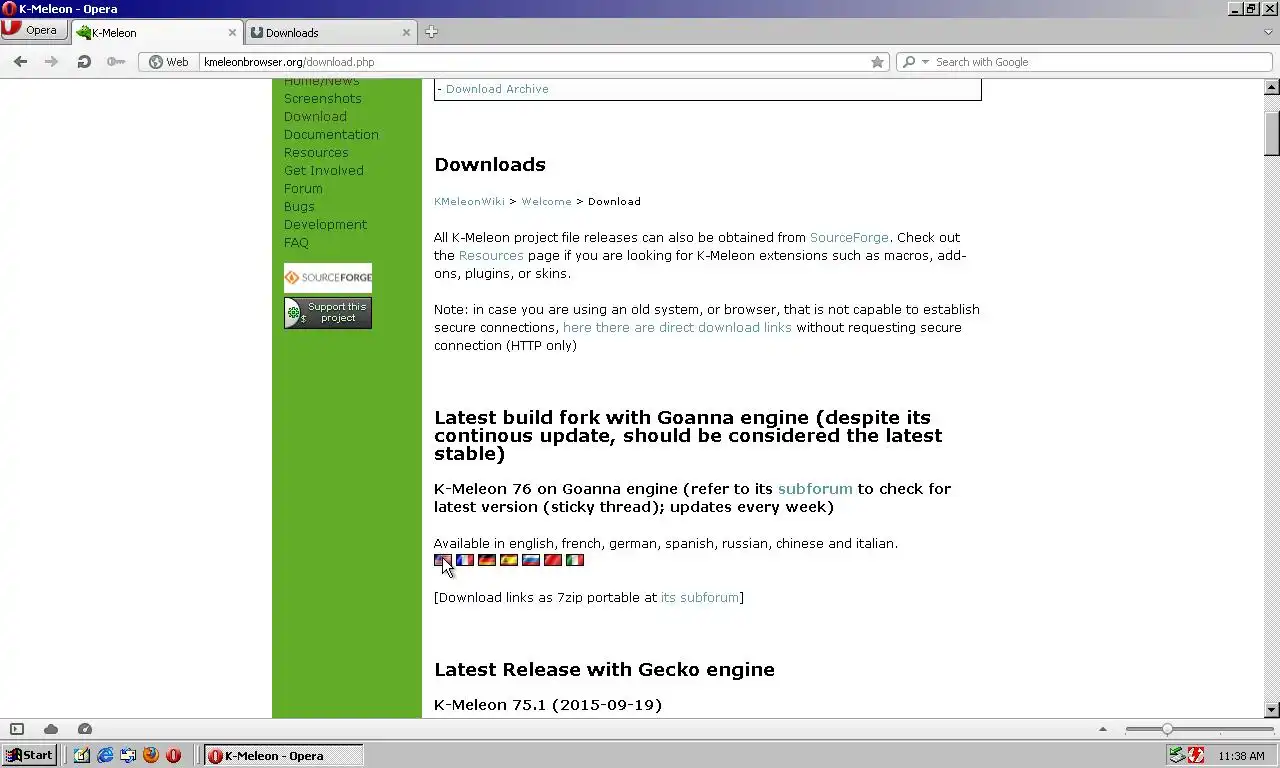The width and height of the screenshot is (1280, 768).
Task: Open the zoom options arrow beside slider
Action: pyautogui.click(x=1103, y=729)
